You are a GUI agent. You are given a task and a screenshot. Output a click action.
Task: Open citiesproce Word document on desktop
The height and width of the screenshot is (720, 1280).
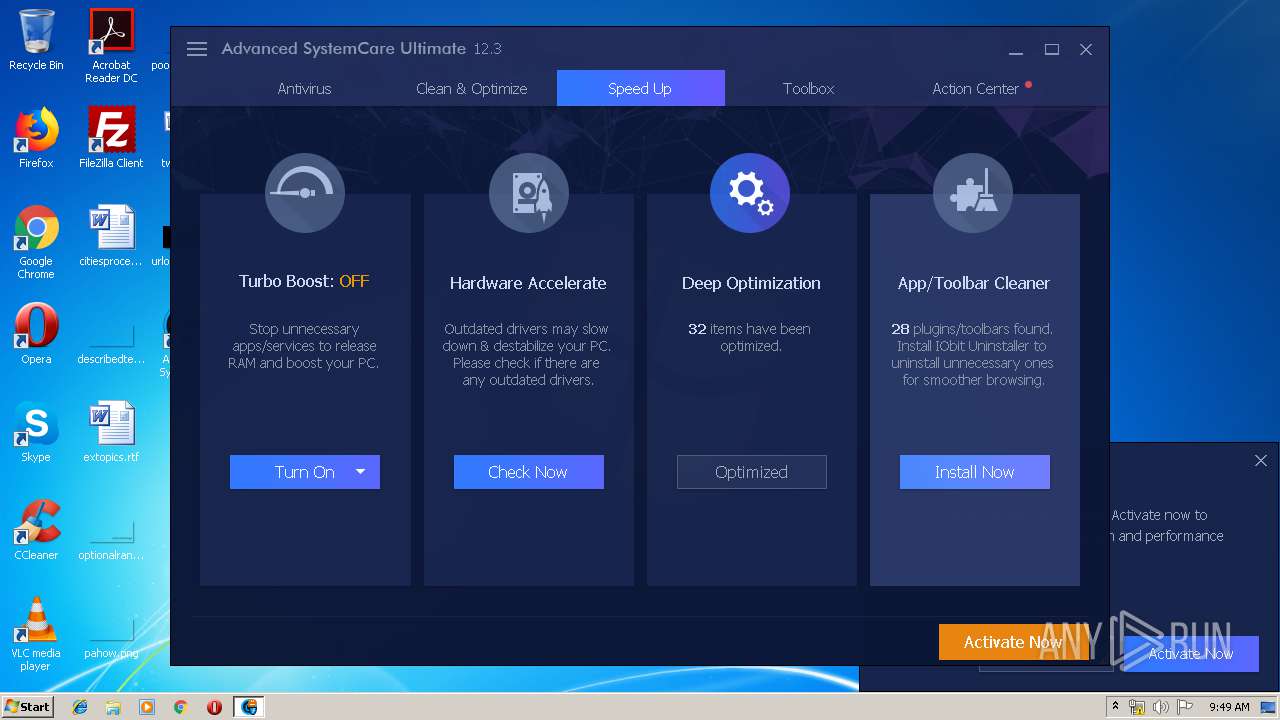click(111, 236)
